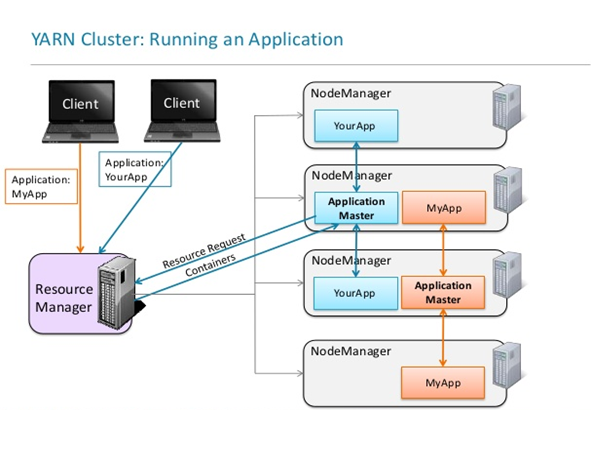Click YourApp container in third NodeManager
591x461 pixels.
355,293
